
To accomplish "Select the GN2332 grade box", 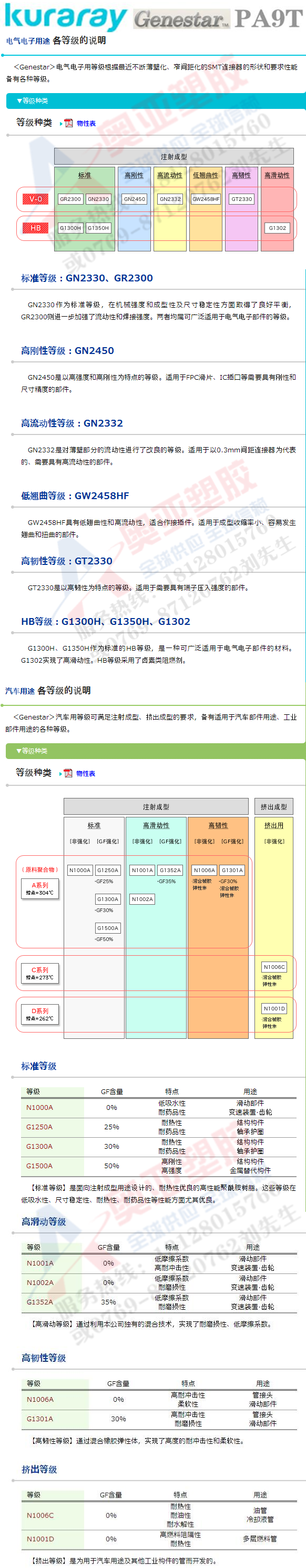I will tap(170, 199).
